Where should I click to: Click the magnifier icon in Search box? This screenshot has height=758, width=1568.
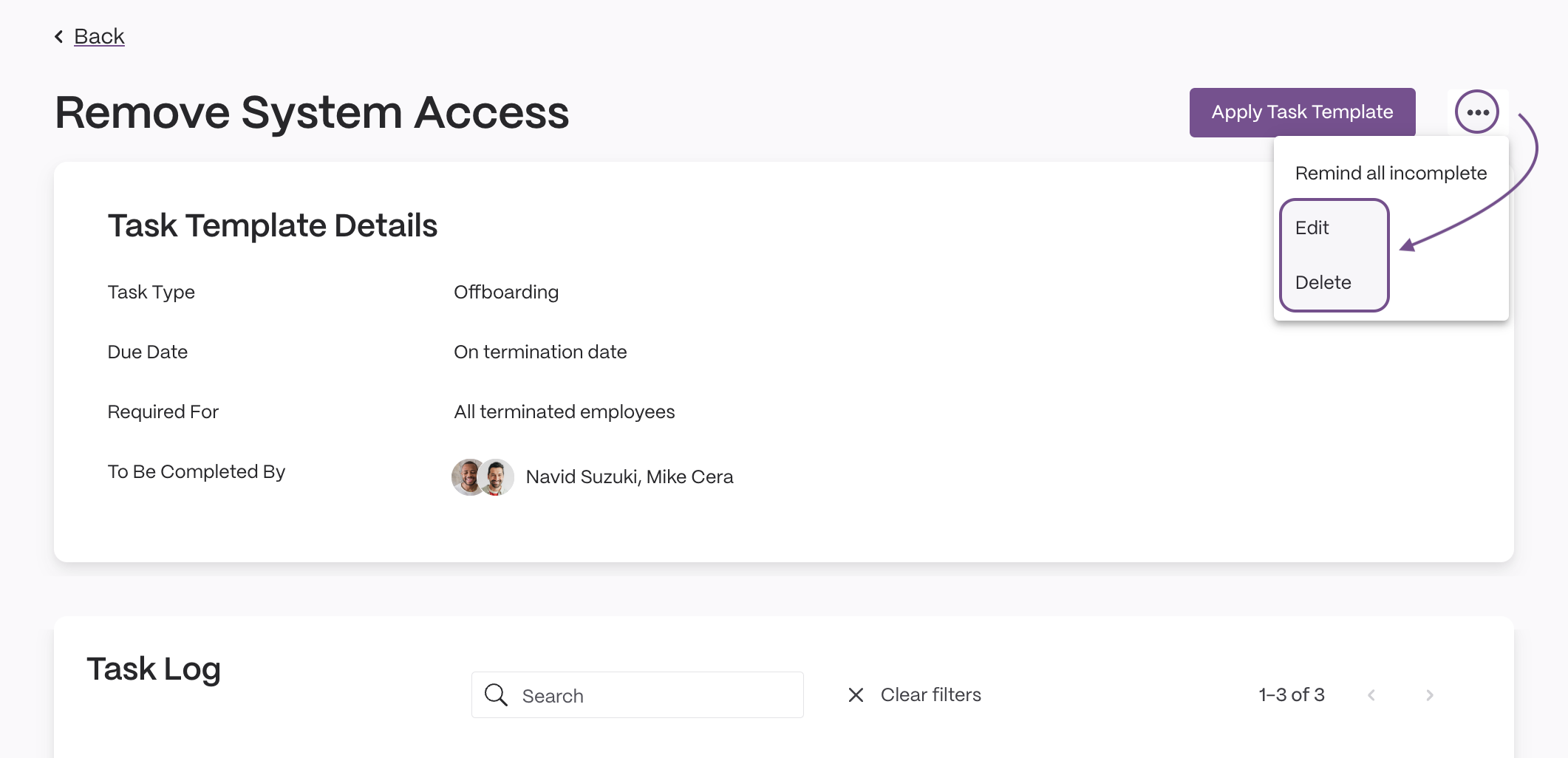(x=496, y=694)
